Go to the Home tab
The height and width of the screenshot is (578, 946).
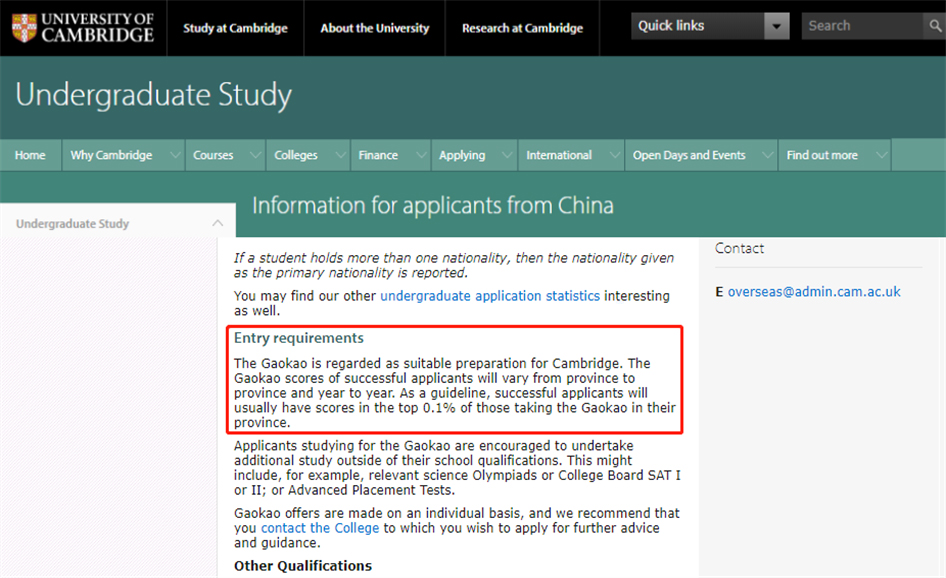pyautogui.click(x=30, y=155)
